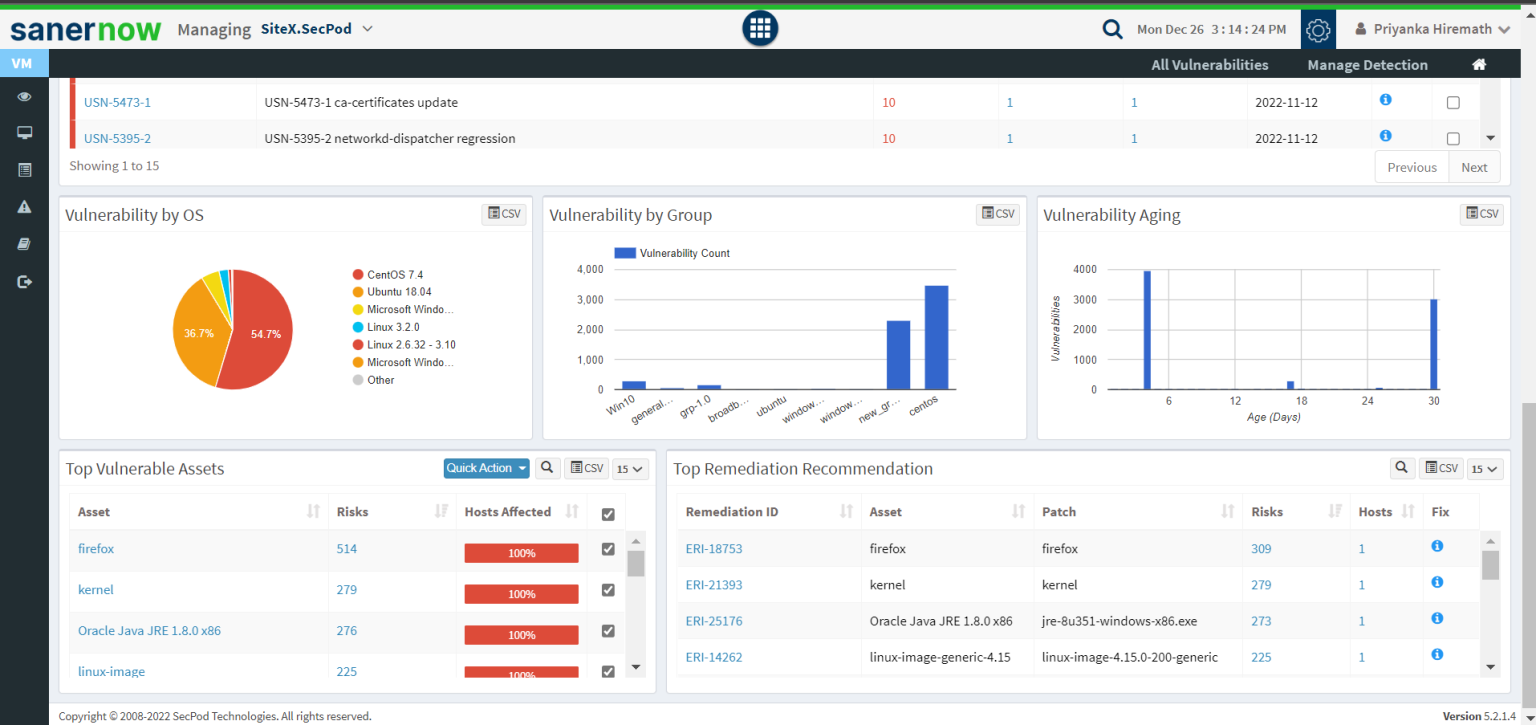
Task: Export Vulnerability by OS data via CSV icon
Action: (503, 213)
